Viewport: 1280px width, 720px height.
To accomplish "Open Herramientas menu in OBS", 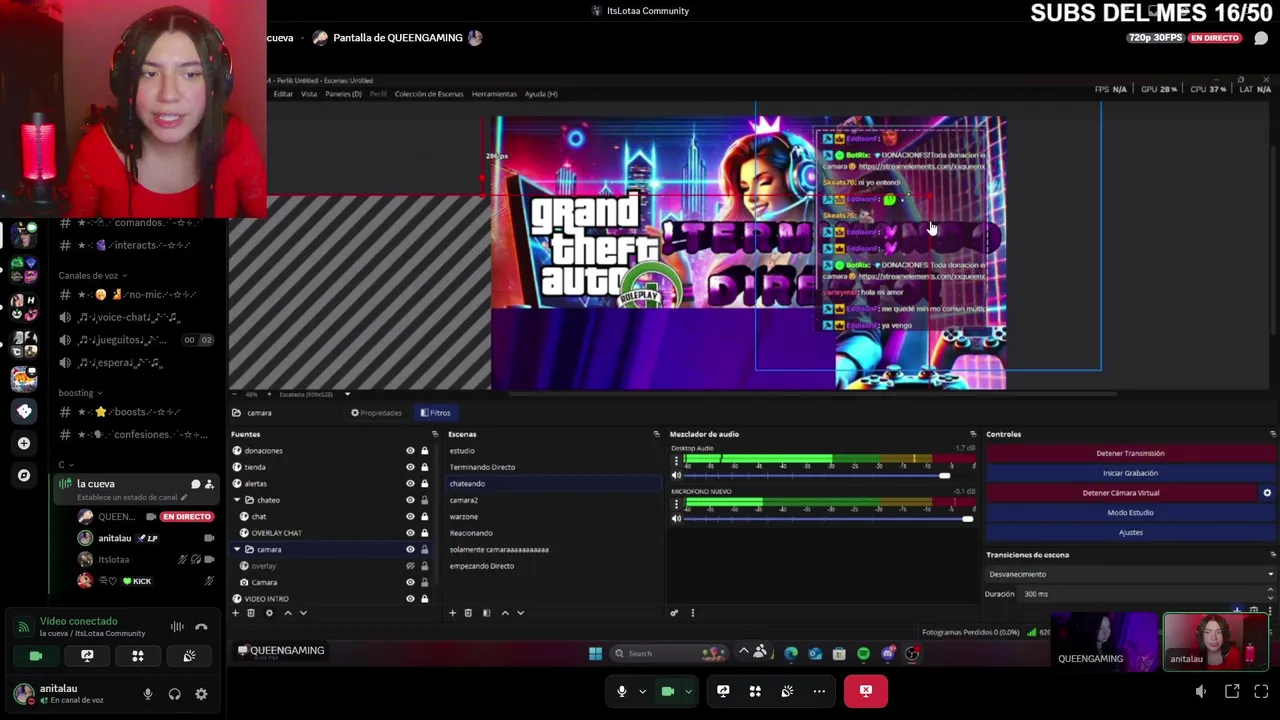I will [x=494, y=94].
